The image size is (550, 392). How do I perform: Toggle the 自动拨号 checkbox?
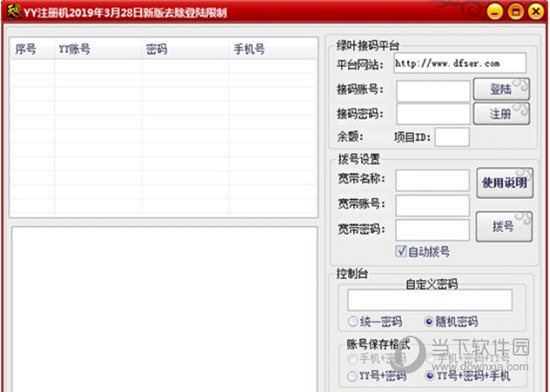[401, 251]
